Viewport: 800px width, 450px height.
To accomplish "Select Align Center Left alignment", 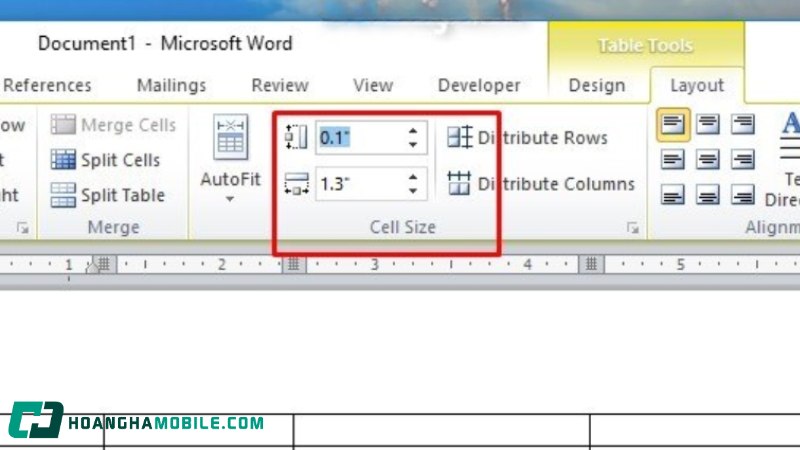I will coord(673,160).
